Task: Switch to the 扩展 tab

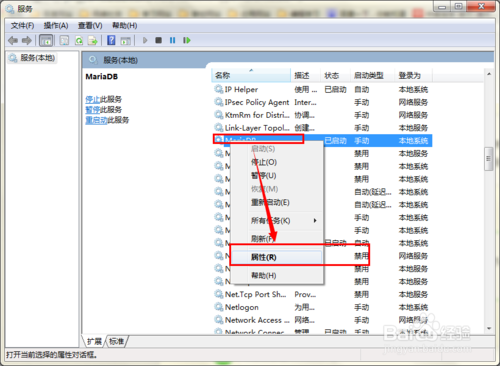Action: point(94,341)
